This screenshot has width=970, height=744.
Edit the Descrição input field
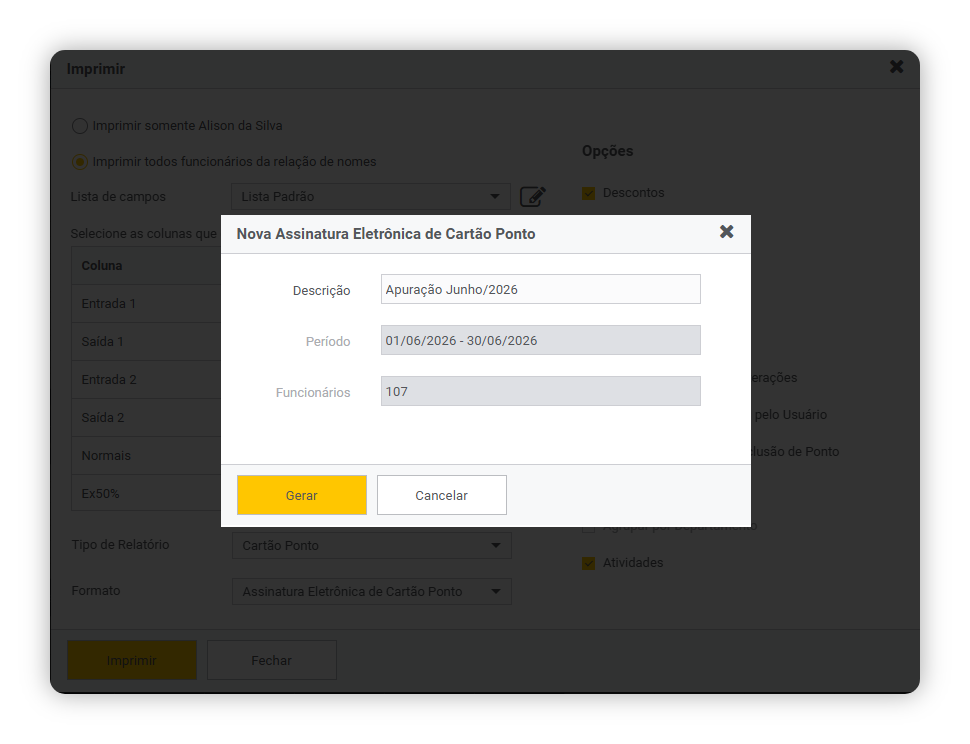point(541,289)
